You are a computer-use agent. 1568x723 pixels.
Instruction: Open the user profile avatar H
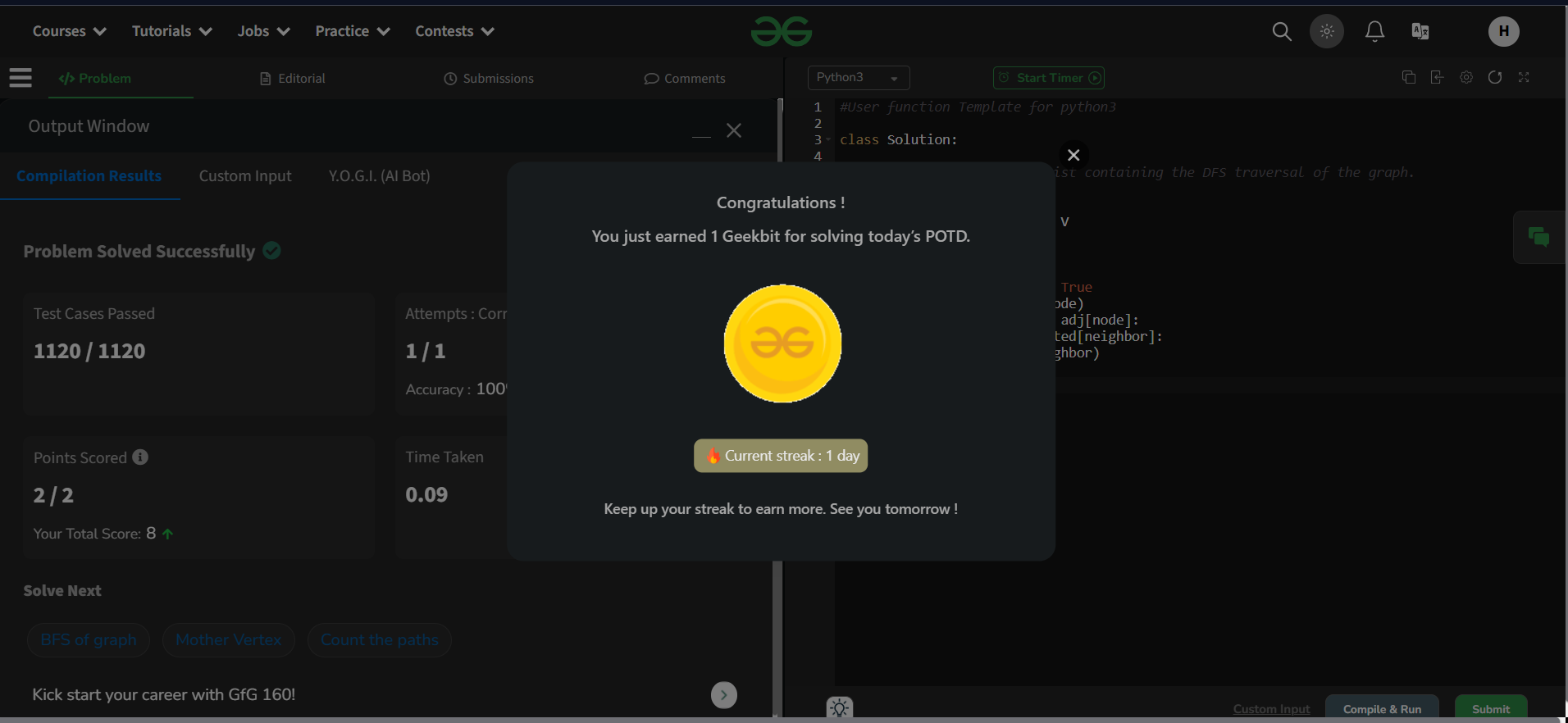pyautogui.click(x=1503, y=31)
